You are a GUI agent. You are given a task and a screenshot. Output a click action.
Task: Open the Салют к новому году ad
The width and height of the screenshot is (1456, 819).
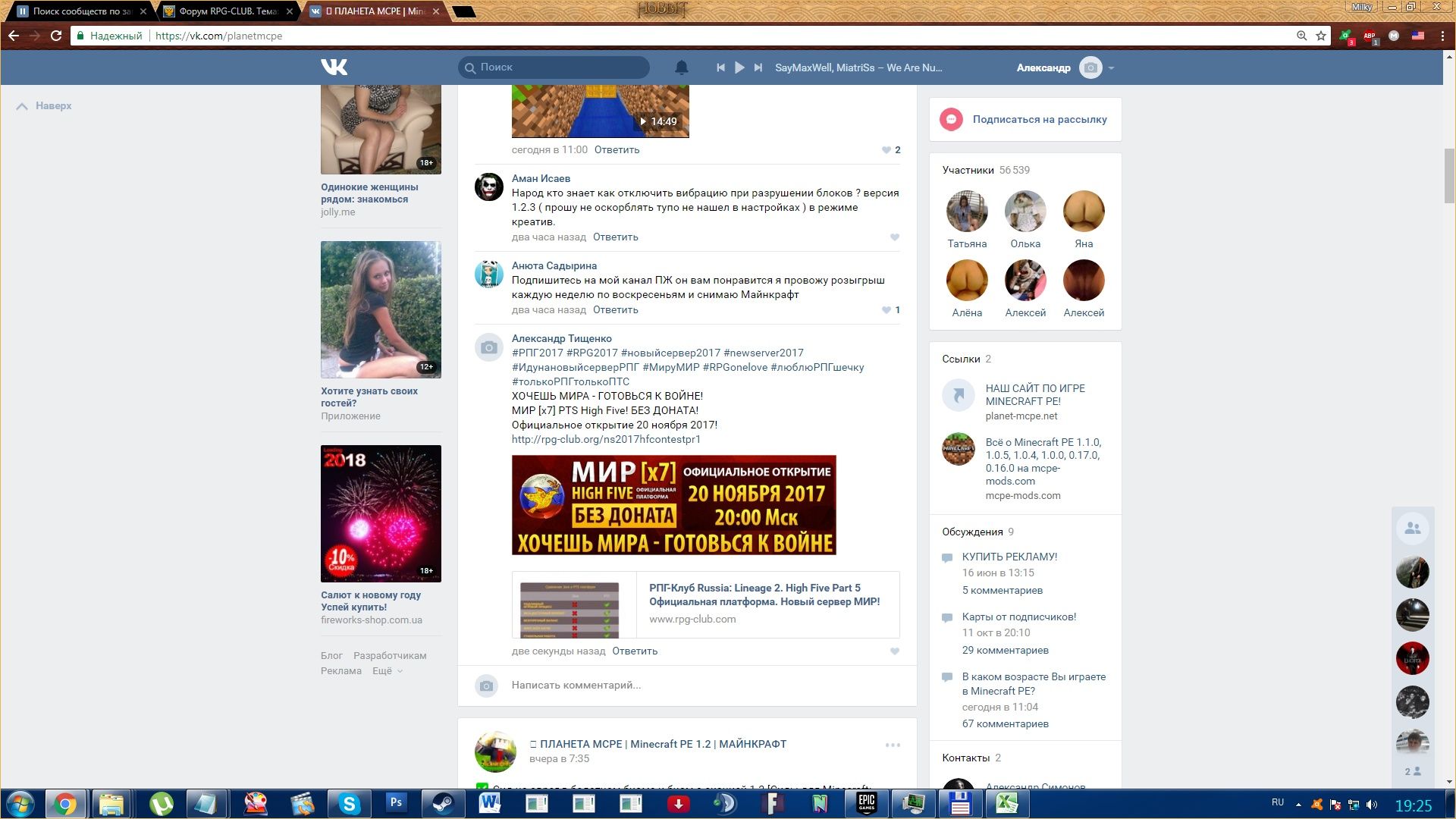(x=381, y=535)
